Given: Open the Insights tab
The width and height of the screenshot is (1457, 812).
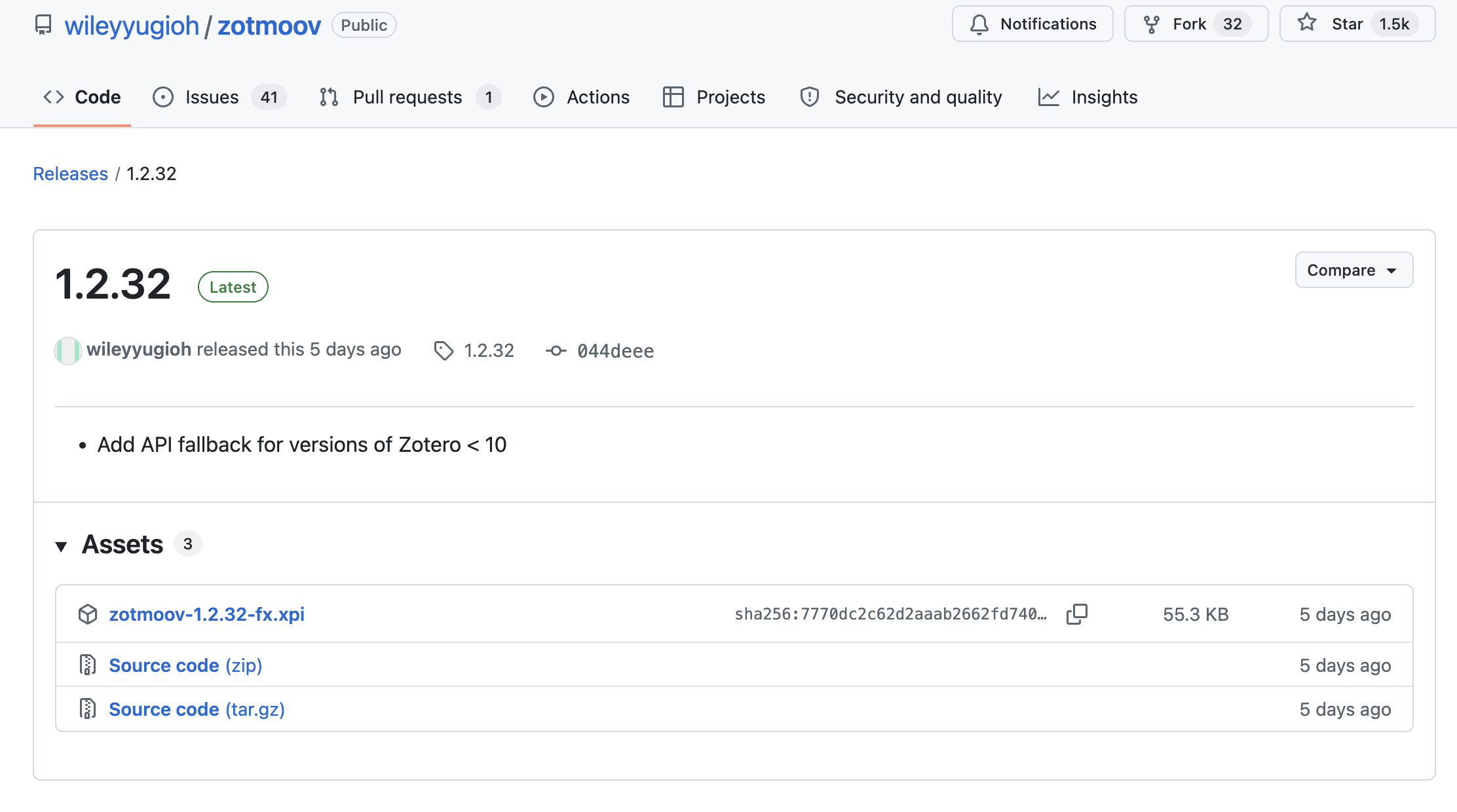Looking at the screenshot, I should coord(1088,97).
